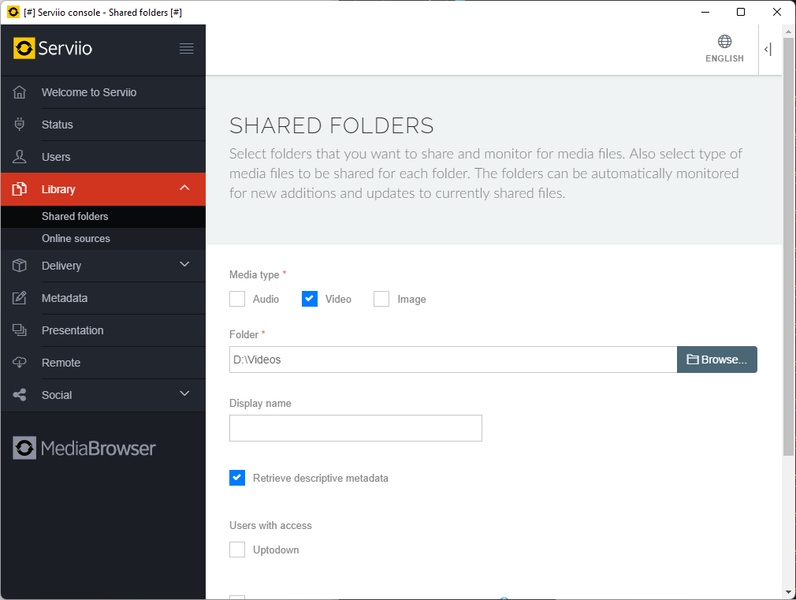Expand the Delivery section chevron
796x600 pixels.
point(184,265)
